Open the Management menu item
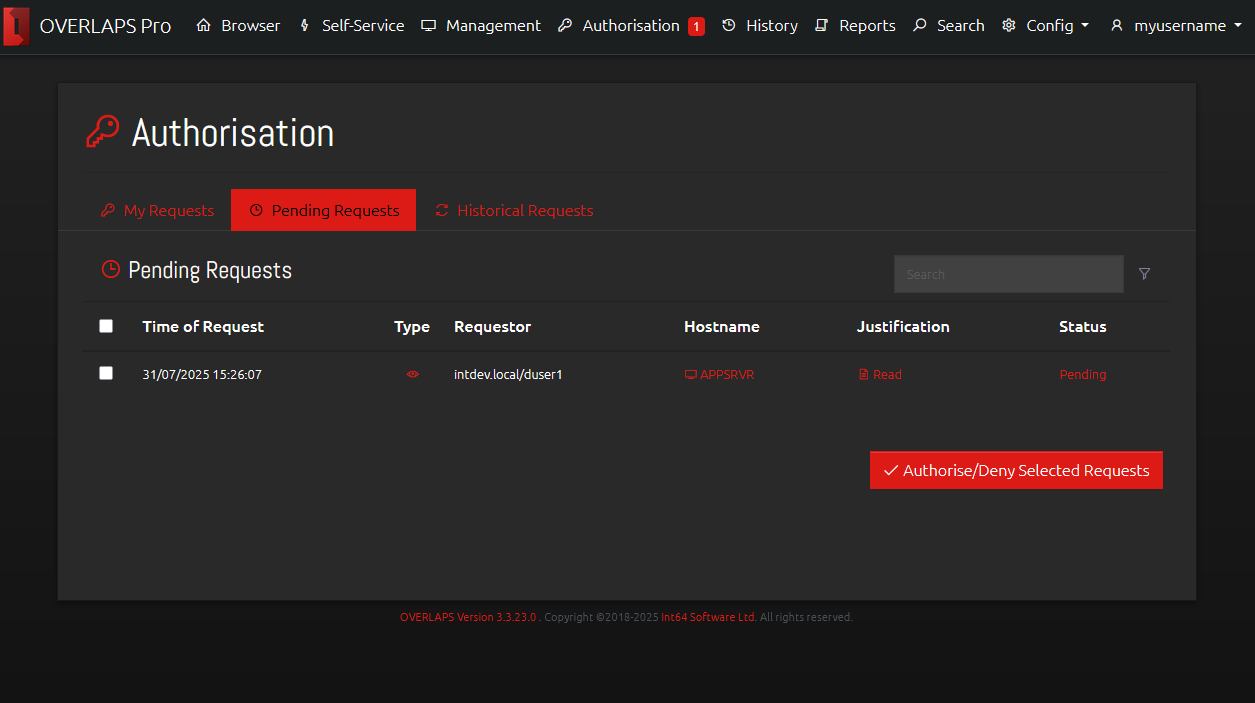 481,26
